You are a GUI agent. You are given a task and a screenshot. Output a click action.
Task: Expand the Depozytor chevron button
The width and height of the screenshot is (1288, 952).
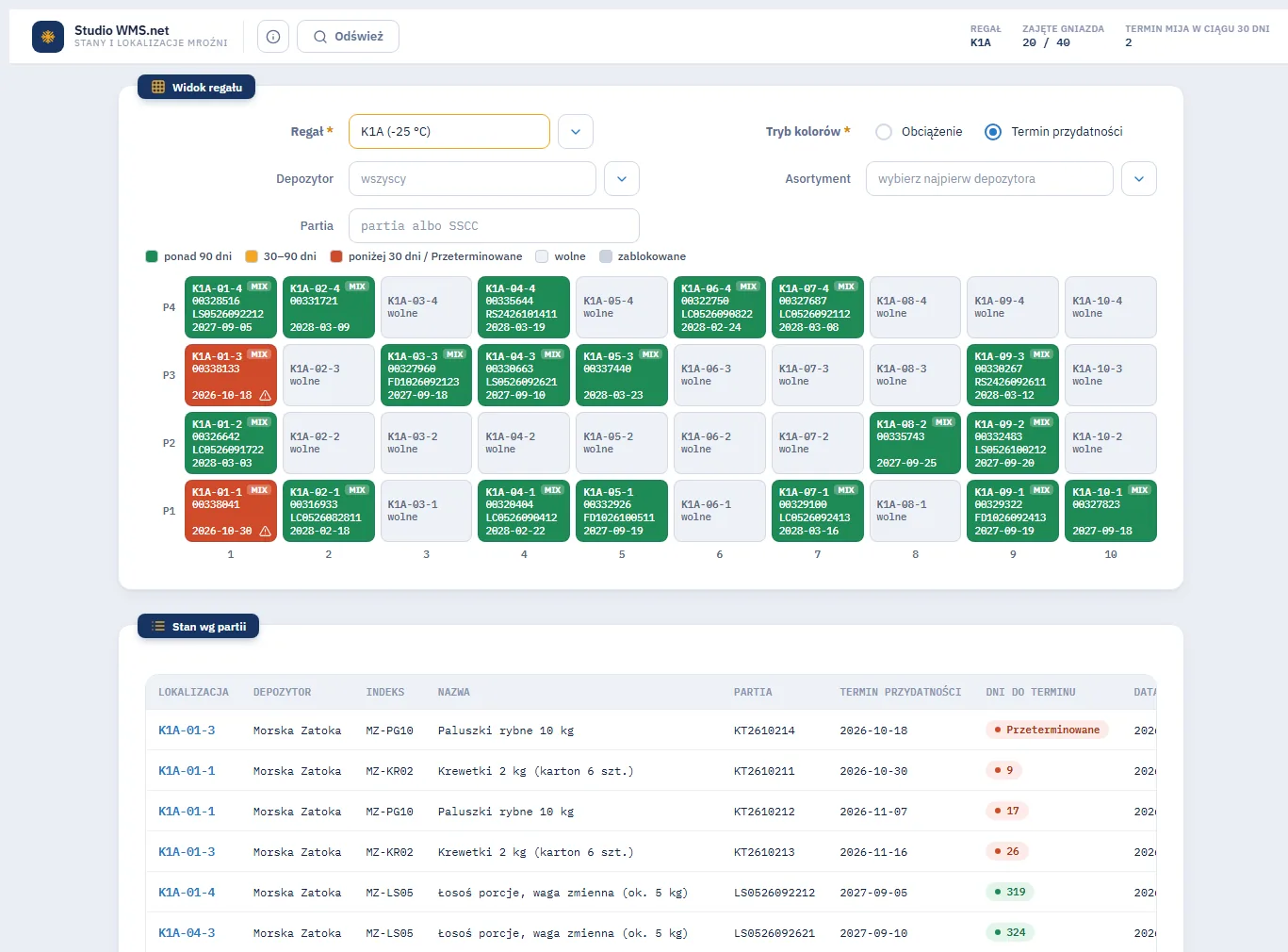coord(622,179)
